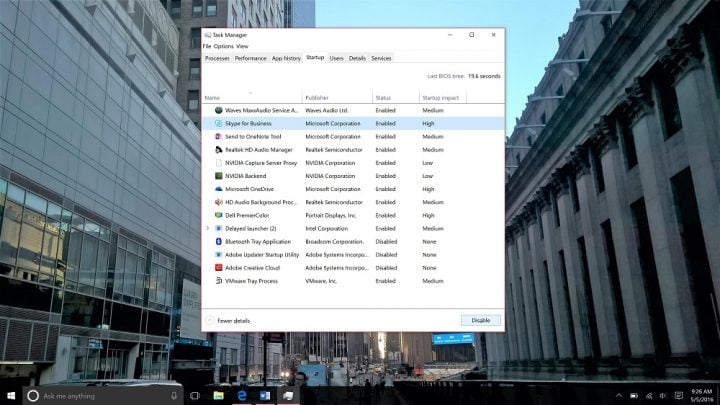This screenshot has height=405, width=720.
Task: Click the NVIDIA Capture Server Proxy icon
Action: 219,163
